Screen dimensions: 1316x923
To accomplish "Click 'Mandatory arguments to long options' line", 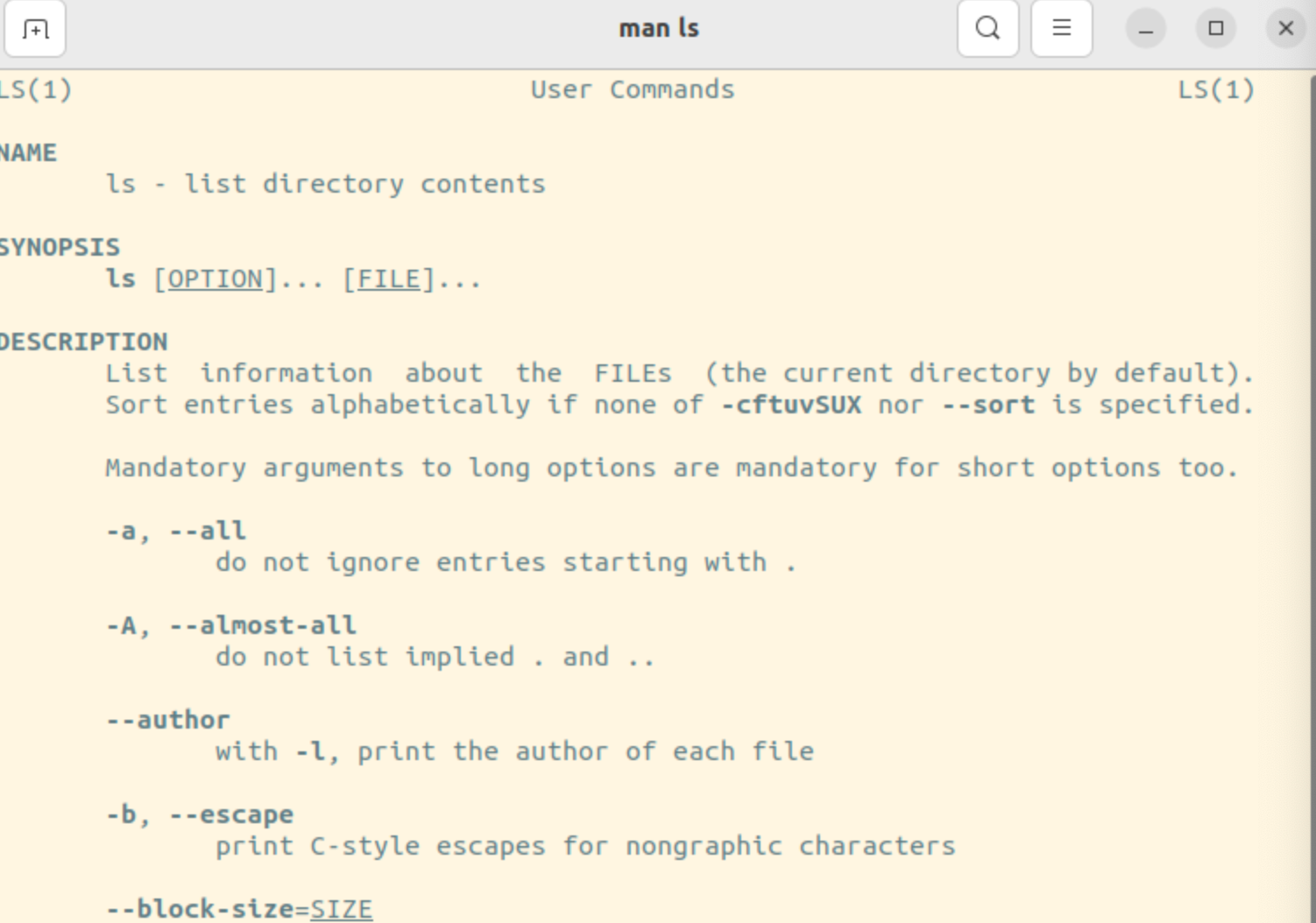I will point(672,468).
